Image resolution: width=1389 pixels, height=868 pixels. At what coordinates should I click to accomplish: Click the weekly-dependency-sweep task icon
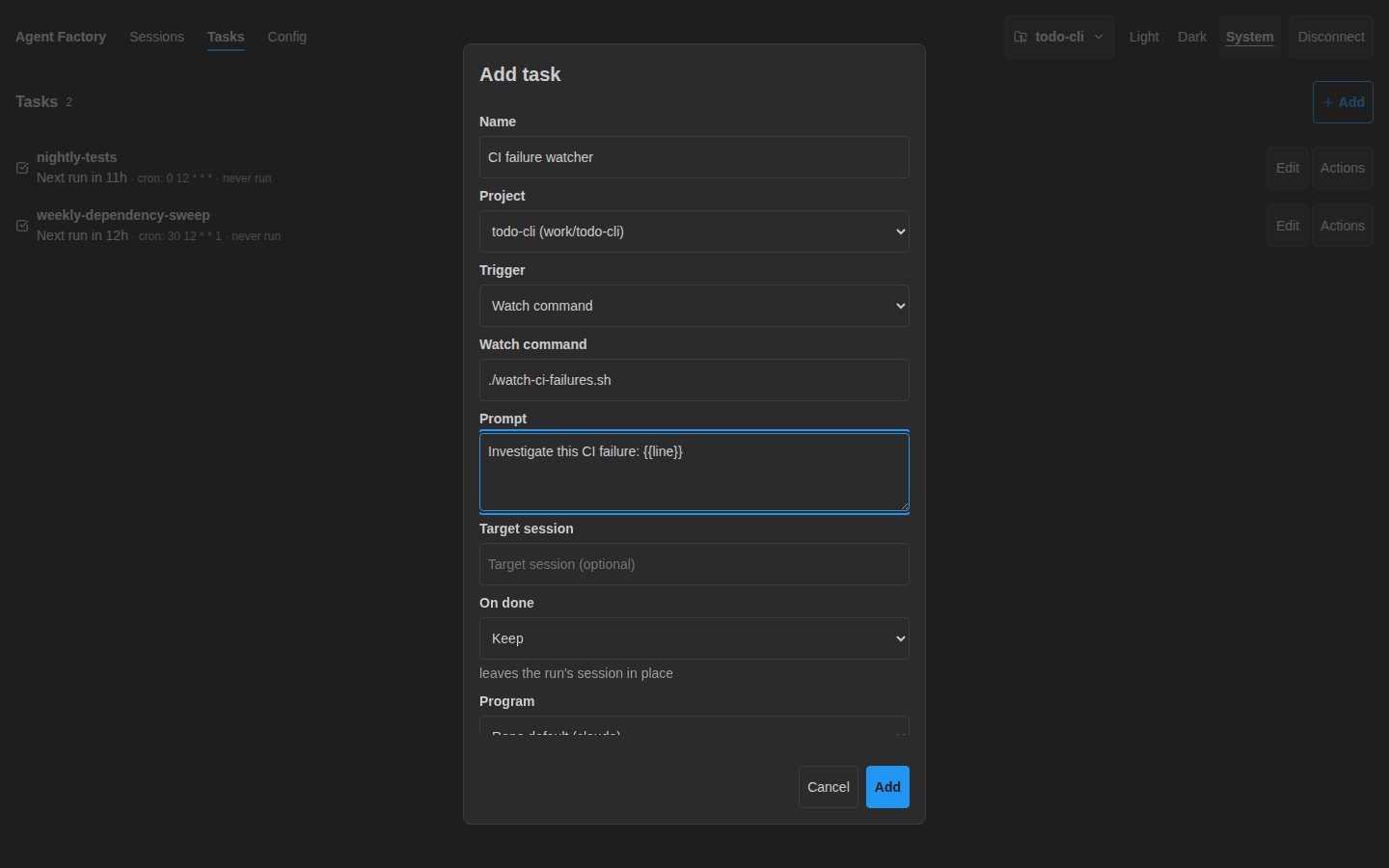[22, 226]
